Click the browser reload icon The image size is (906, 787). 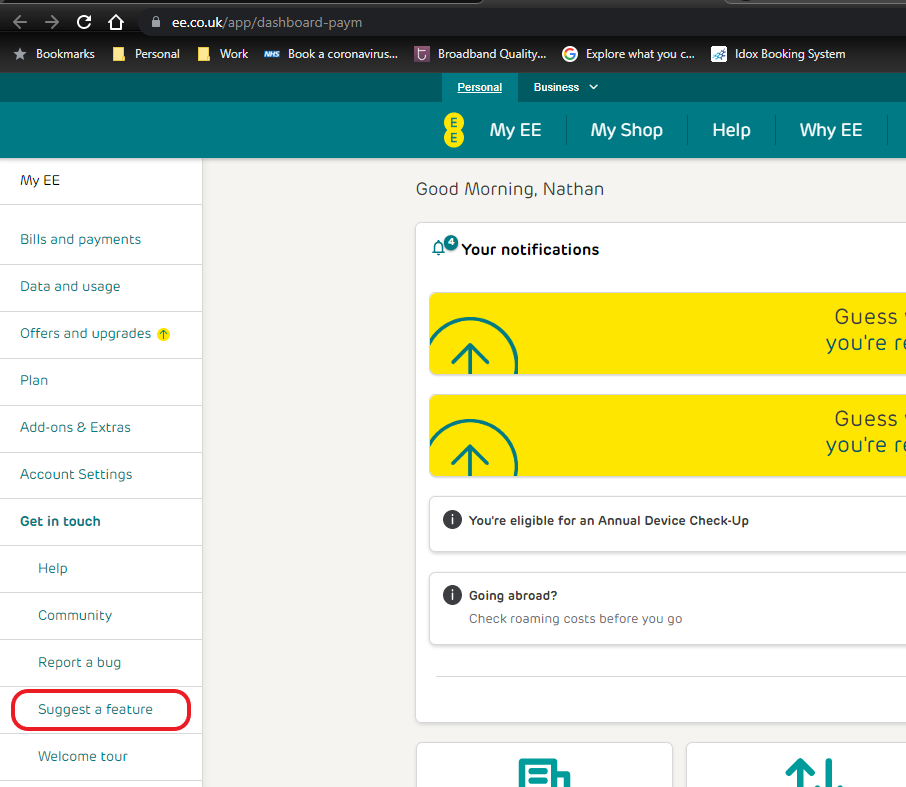tap(84, 21)
